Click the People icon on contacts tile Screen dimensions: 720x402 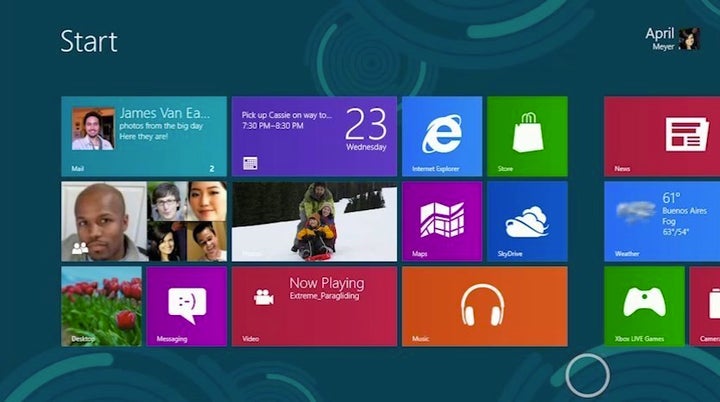click(x=80, y=249)
